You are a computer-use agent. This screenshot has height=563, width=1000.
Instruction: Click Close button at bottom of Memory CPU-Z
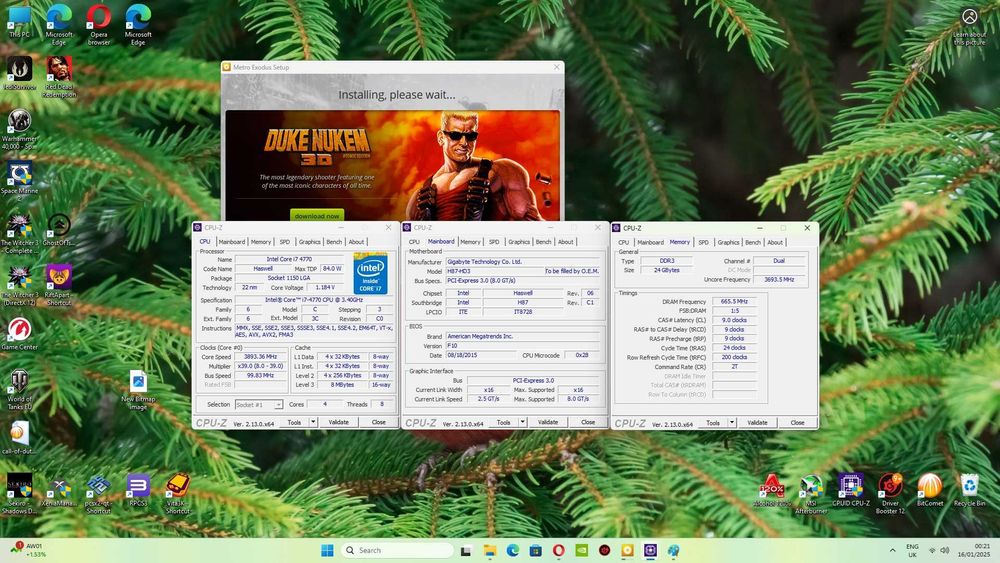click(x=797, y=423)
